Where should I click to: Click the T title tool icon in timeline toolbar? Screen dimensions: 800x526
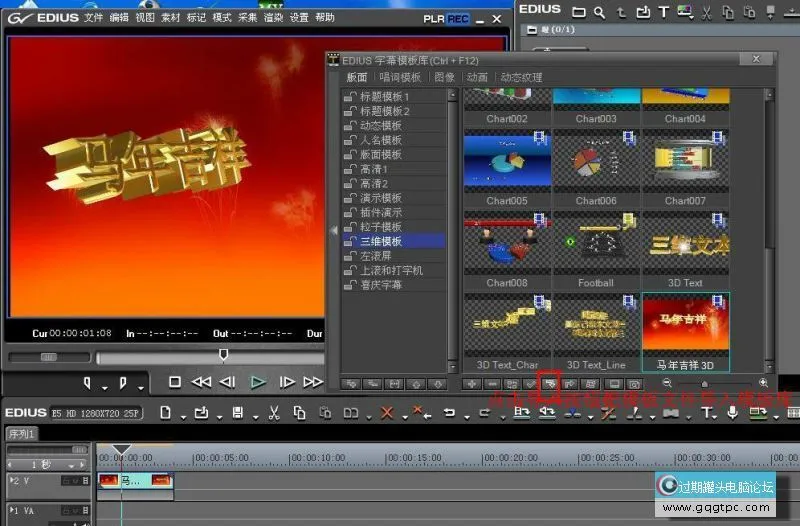[708, 413]
